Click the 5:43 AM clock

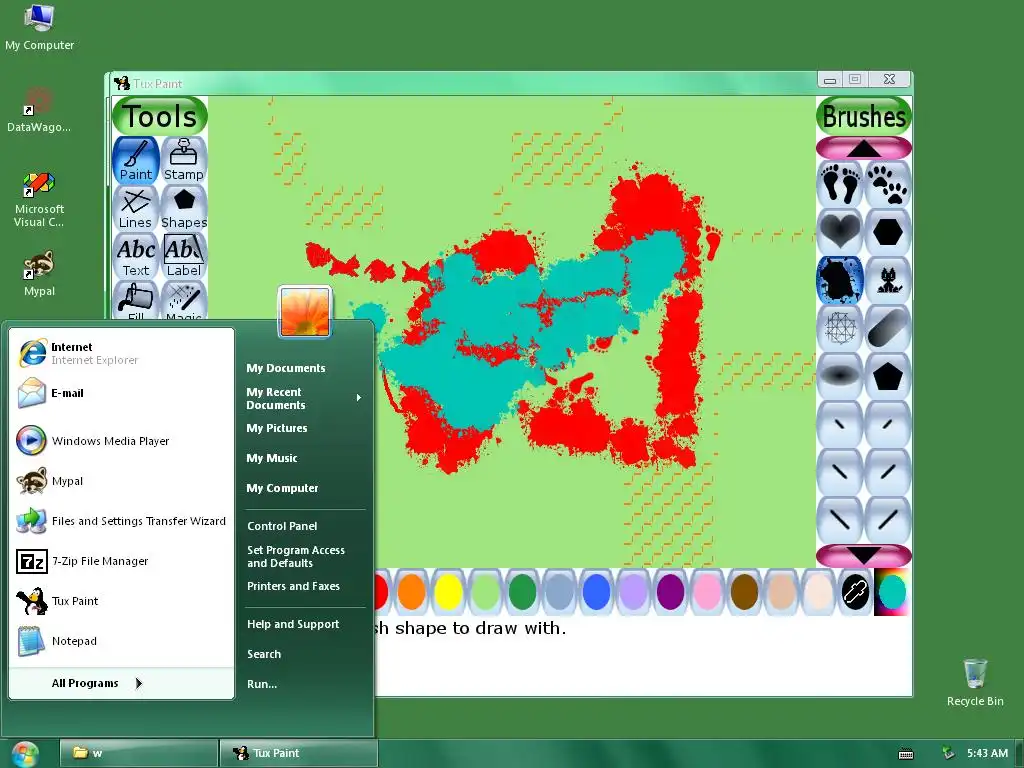[x=987, y=753]
